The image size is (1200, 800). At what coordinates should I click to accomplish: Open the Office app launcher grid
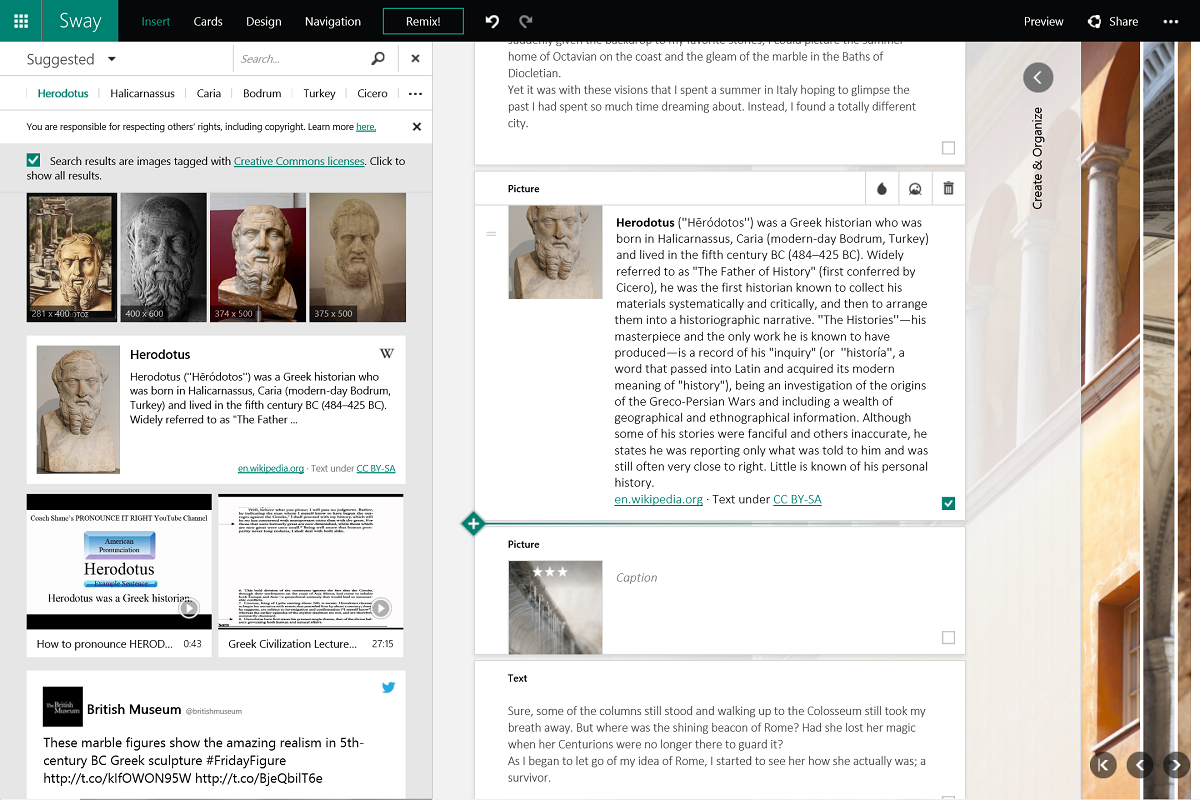point(19,20)
